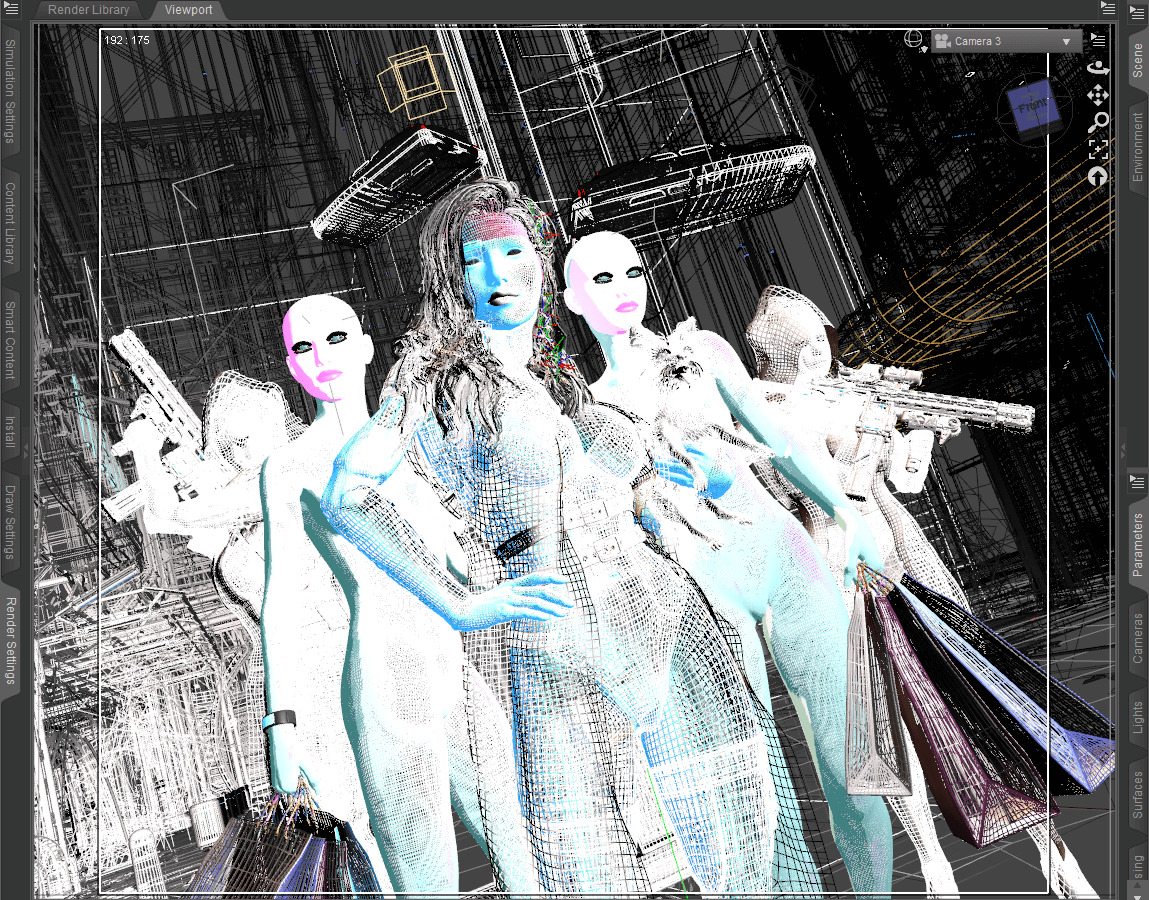This screenshot has width=1149, height=900.
Task: Open the Lights pane tab
Action: (x=1138, y=717)
